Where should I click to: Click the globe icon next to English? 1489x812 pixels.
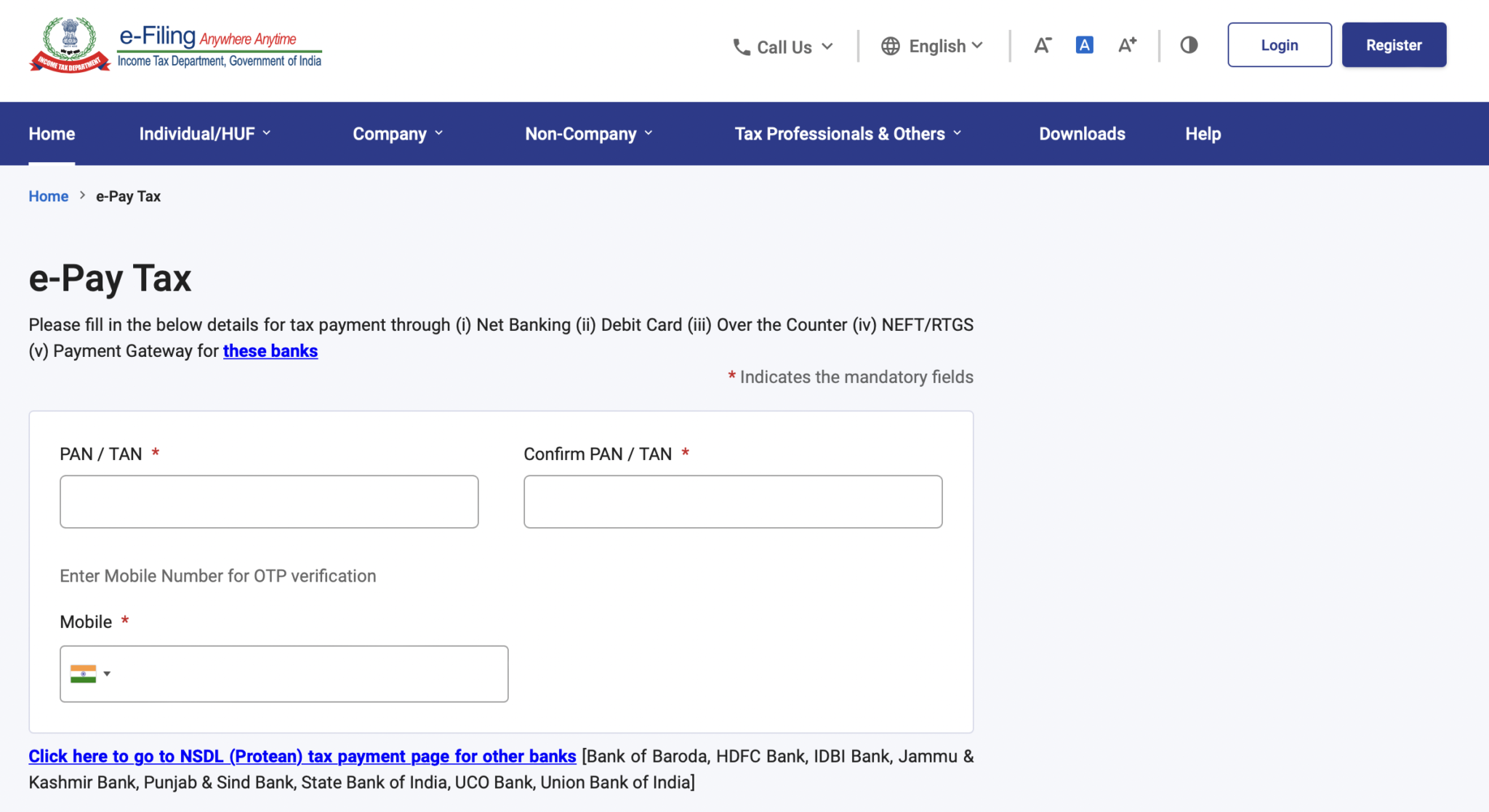[890, 46]
